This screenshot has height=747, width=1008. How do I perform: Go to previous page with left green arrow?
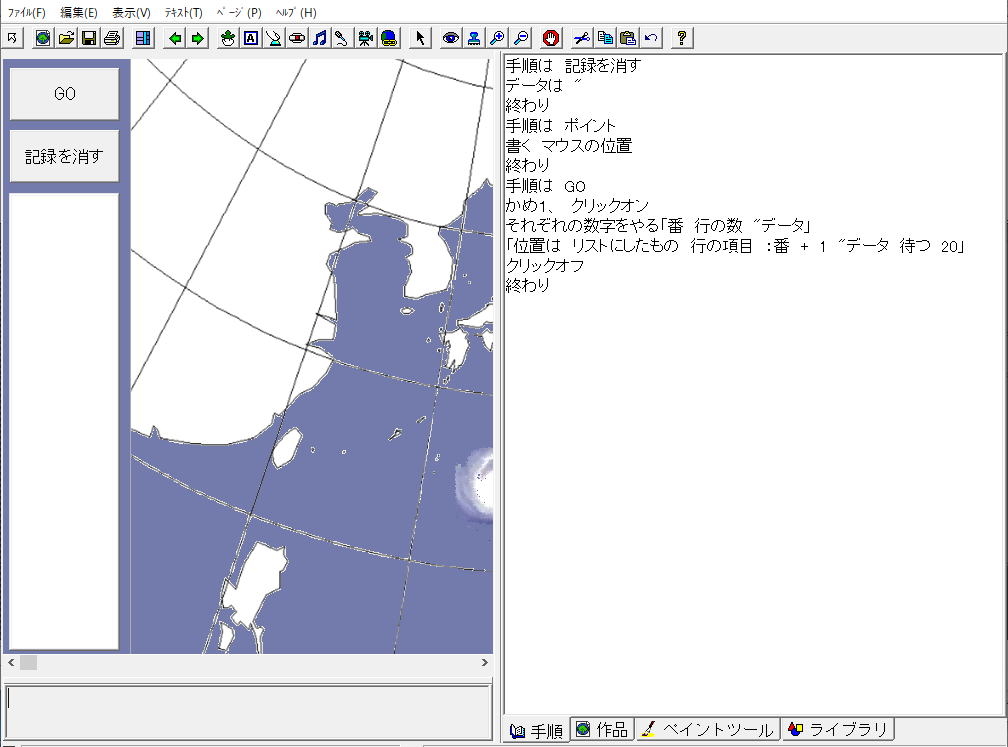coord(175,38)
